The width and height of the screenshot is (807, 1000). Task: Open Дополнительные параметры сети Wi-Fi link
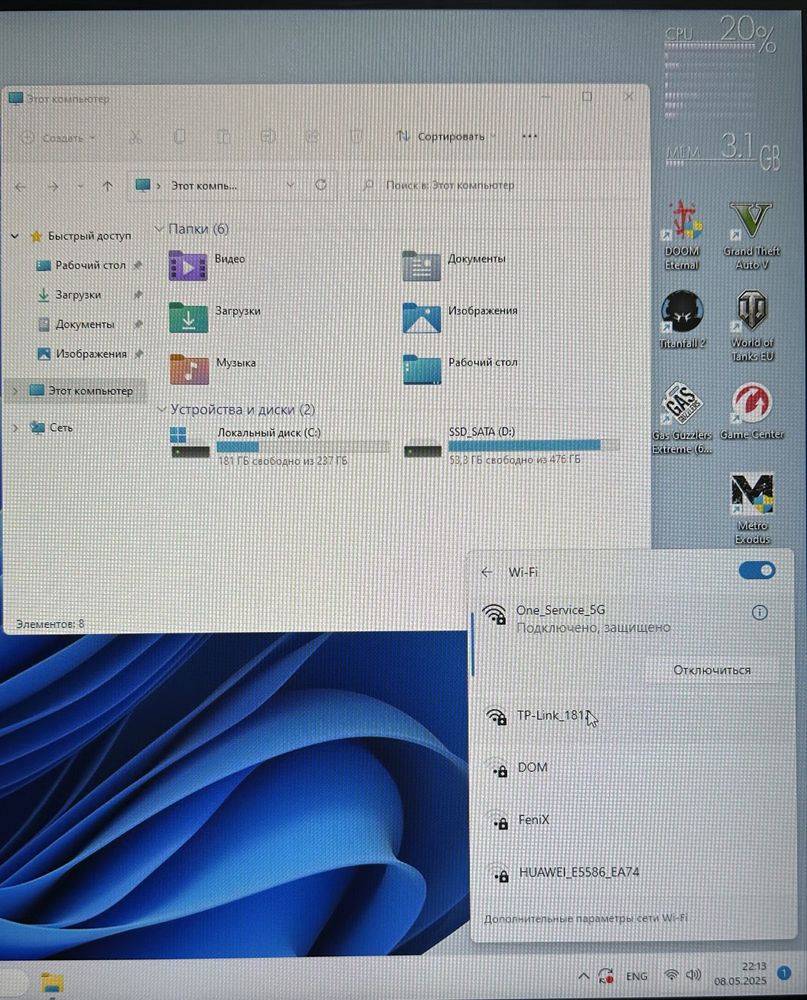click(586, 918)
